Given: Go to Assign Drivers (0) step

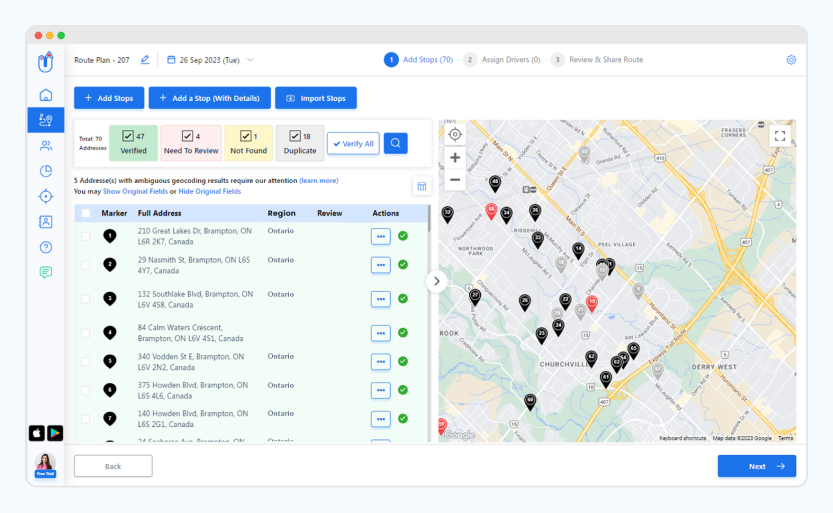Looking at the screenshot, I should coord(502,59).
